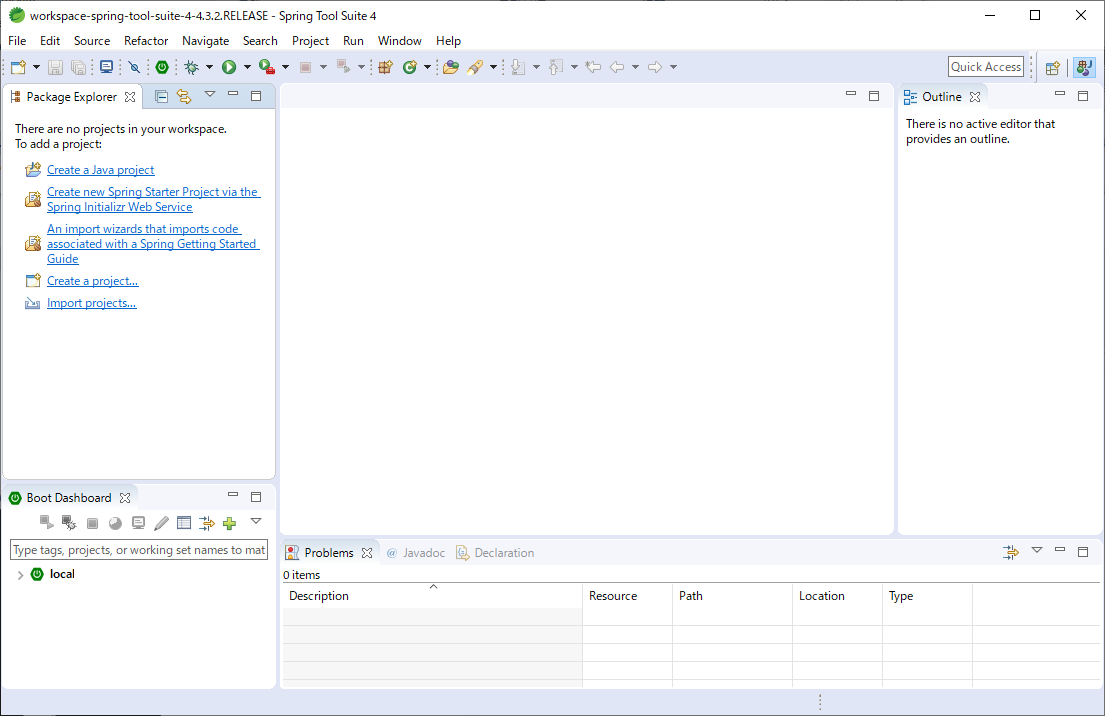Open the Package Explorer View Menu triangle

pos(209,94)
